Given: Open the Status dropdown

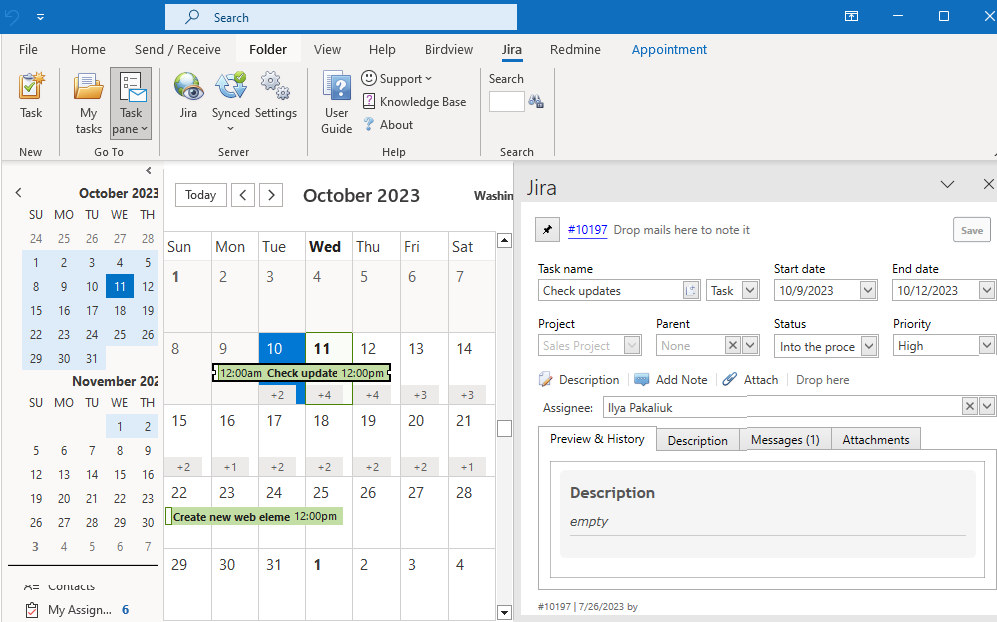Looking at the screenshot, I should coord(869,346).
